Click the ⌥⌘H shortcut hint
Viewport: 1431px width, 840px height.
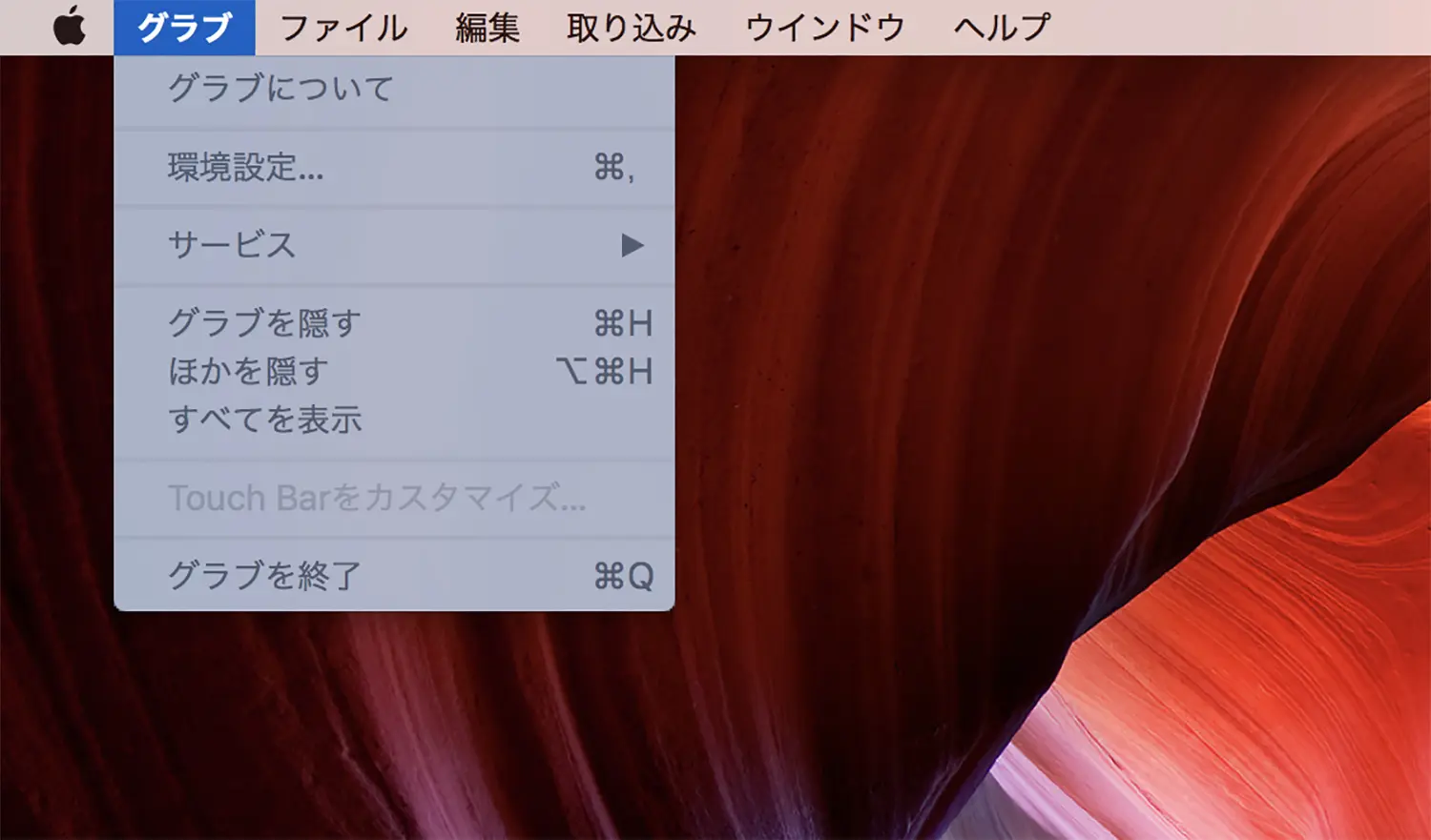coord(605,371)
